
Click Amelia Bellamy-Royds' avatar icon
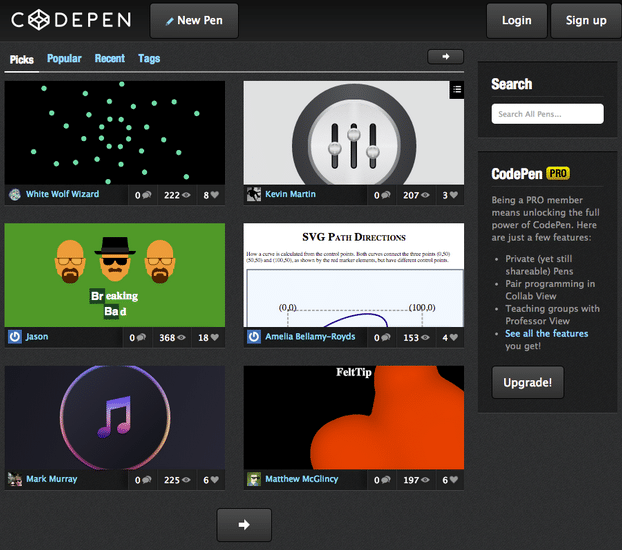pos(254,337)
